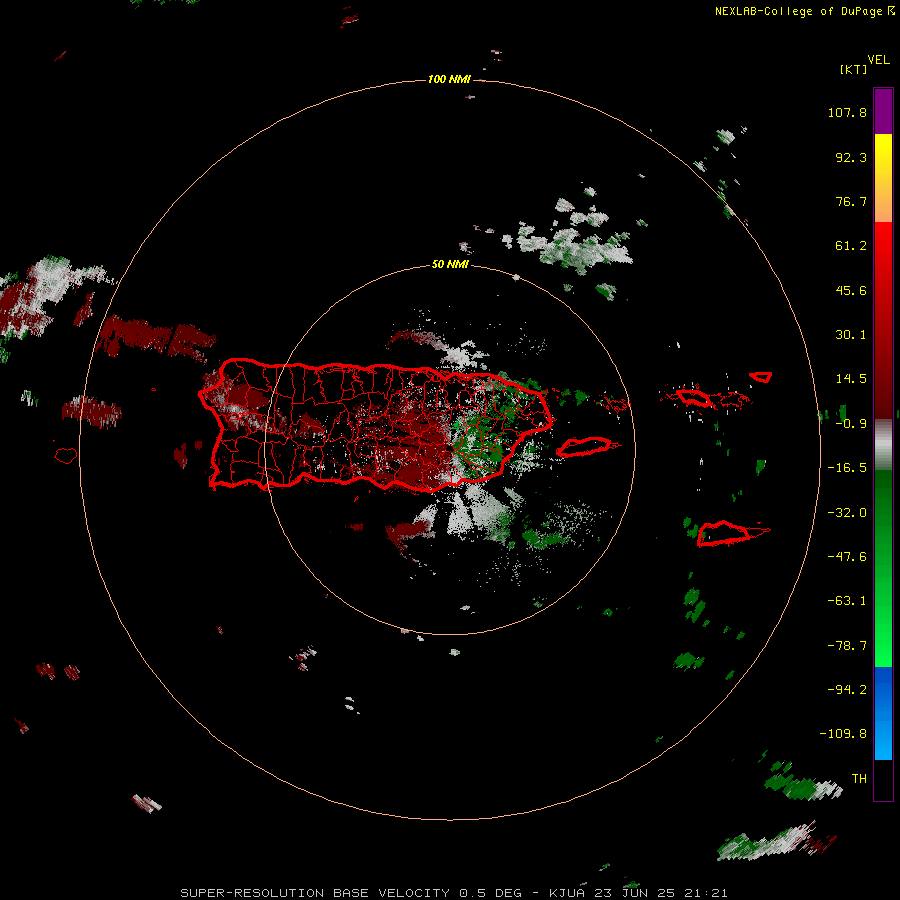
Task: Select the -32.0 velocity scale value
Action: pos(847,513)
